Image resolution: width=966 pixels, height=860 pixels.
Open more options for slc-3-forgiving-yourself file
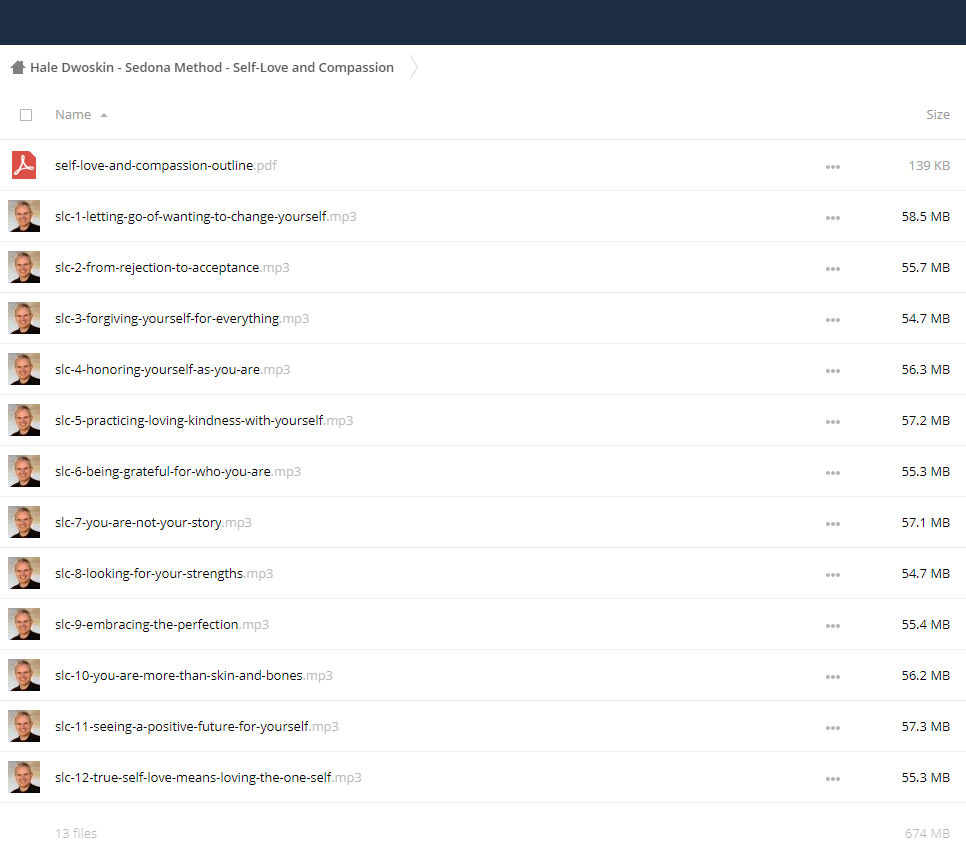click(x=833, y=320)
